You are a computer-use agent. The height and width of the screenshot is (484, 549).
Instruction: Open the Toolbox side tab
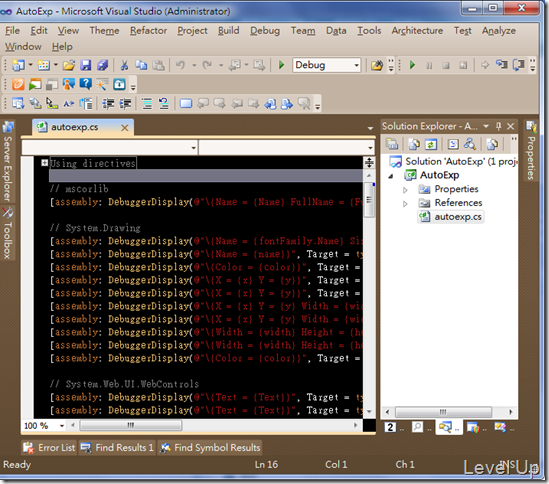point(8,233)
